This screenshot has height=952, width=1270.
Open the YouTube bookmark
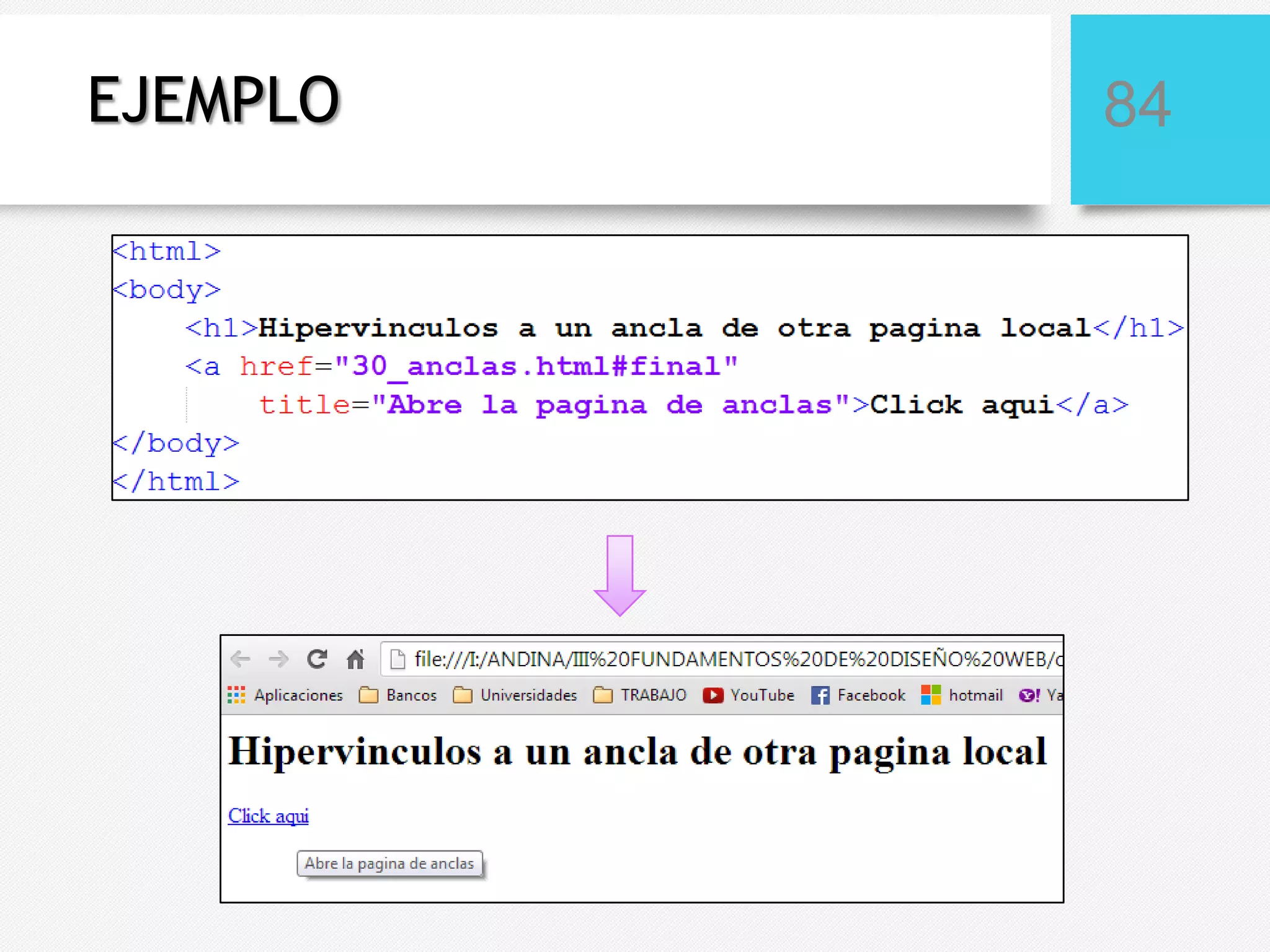click(748, 695)
